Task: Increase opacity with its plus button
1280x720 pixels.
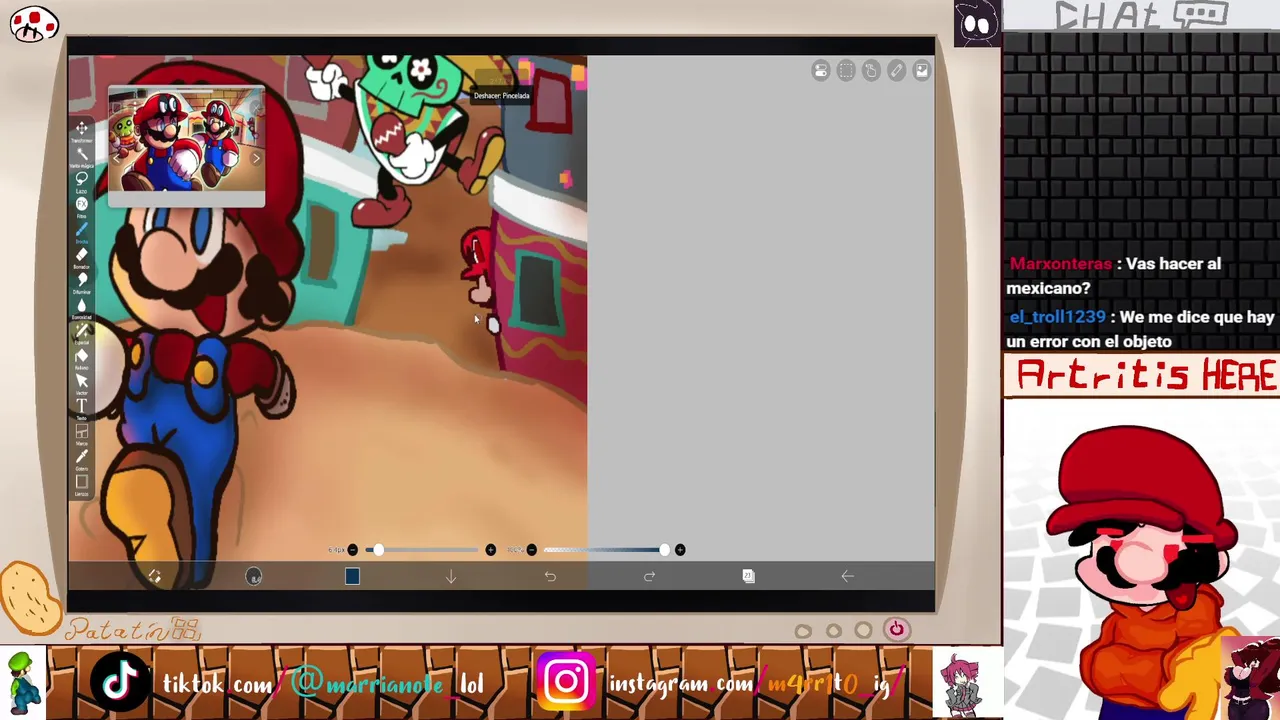Action: (680, 550)
